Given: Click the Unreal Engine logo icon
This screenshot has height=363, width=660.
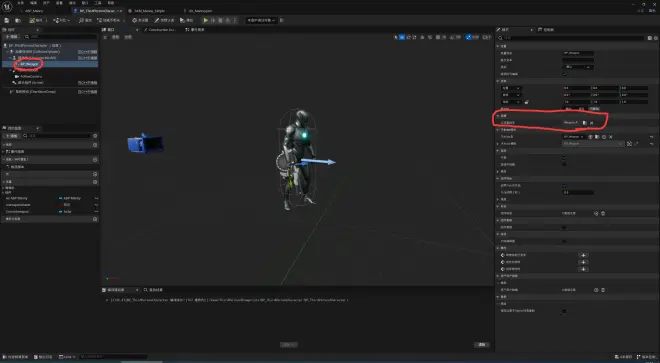Looking at the screenshot, I should click(x=7, y=8).
